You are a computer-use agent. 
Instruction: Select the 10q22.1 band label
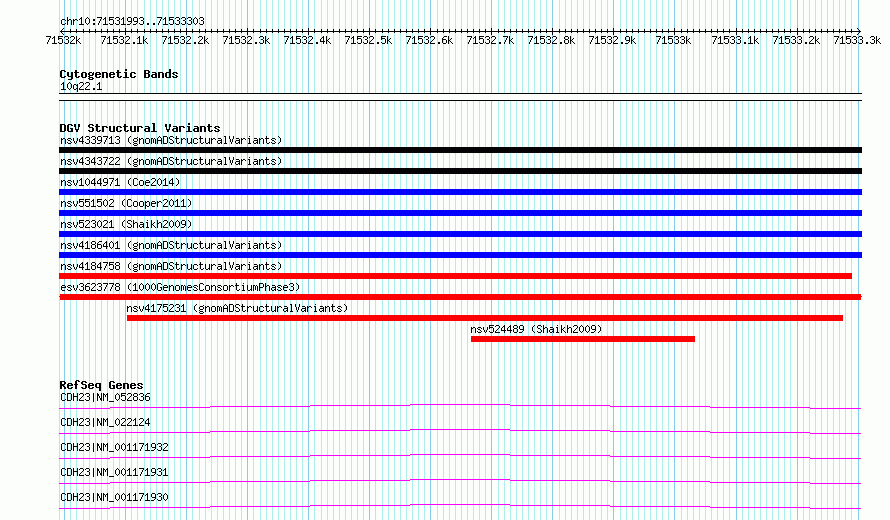click(x=81, y=86)
